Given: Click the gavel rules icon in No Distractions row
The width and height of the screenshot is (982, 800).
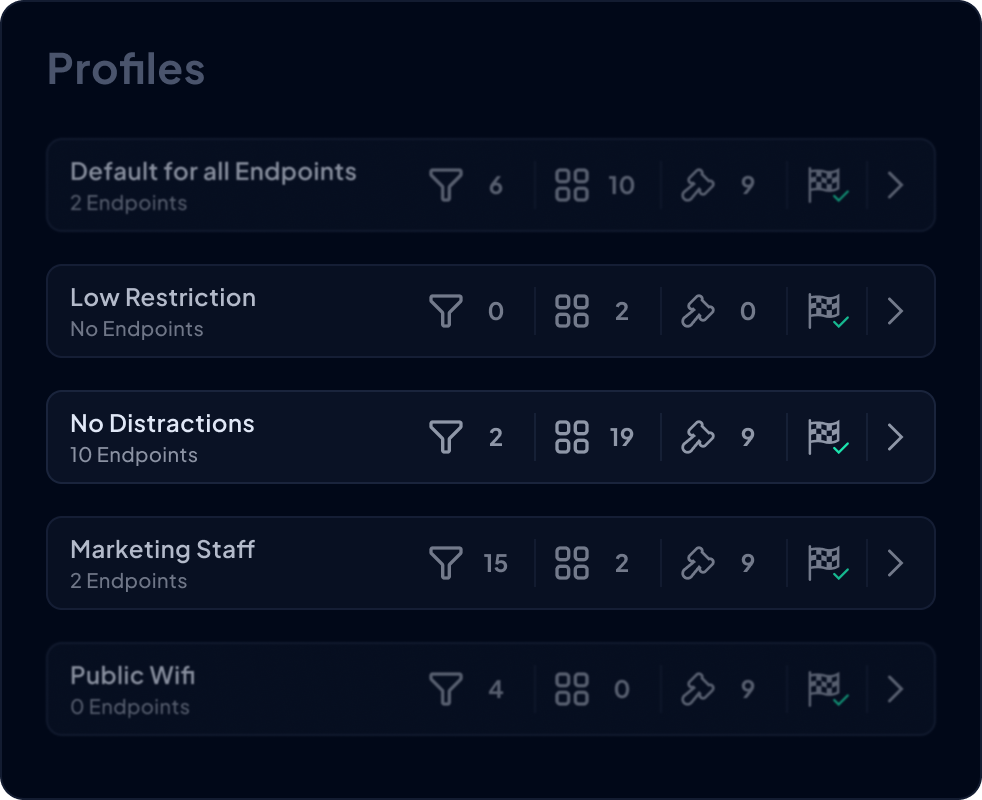Looking at the screenshot, I should (698, 437).
